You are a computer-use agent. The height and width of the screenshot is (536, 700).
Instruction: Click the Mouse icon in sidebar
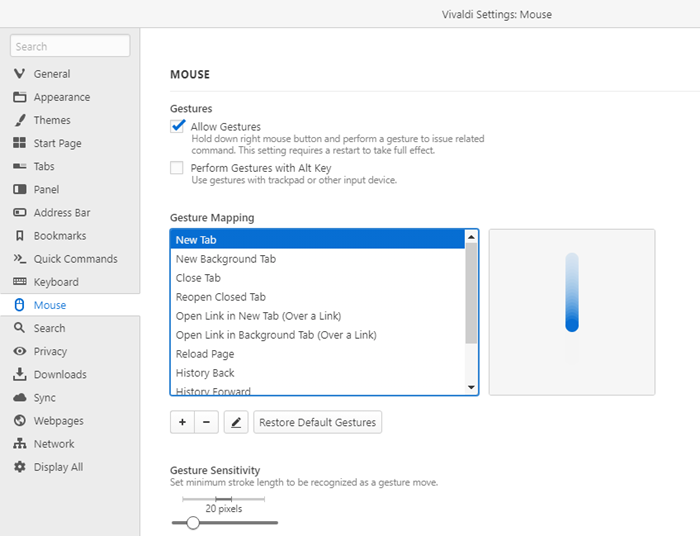(19, 305)
